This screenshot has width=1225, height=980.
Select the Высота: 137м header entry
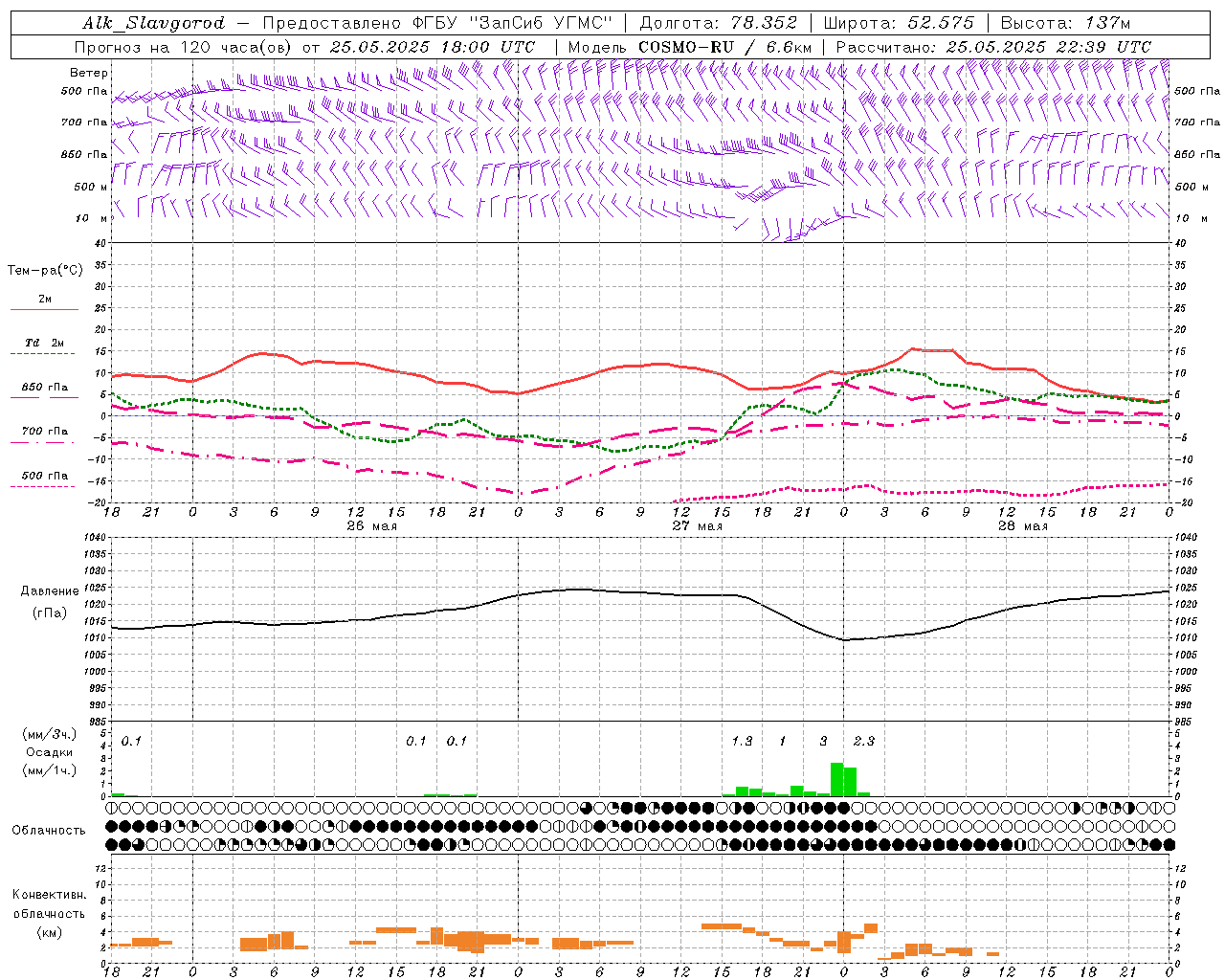coord(1065,23)
